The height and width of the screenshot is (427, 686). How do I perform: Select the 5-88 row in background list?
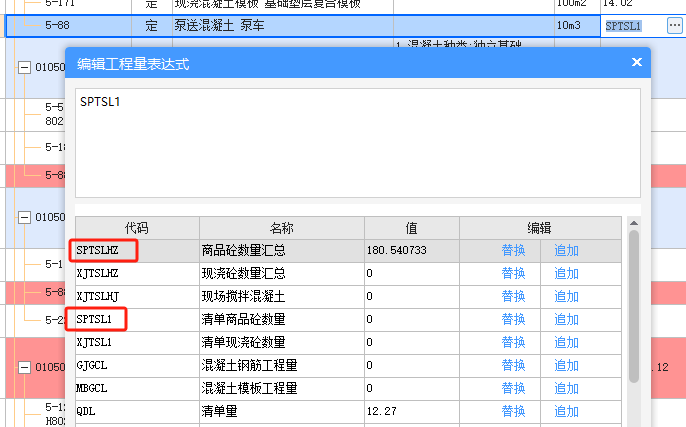(303, 26)
